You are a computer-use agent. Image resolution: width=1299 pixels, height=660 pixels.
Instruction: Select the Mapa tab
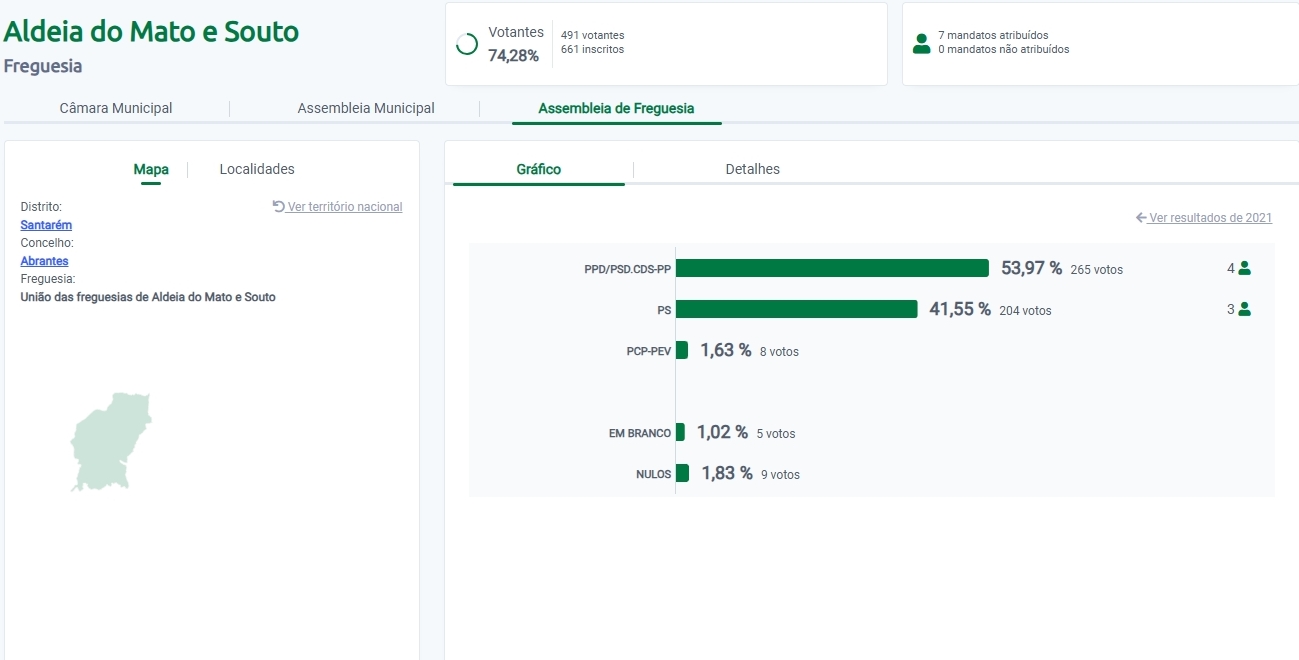tap(151, 169)
